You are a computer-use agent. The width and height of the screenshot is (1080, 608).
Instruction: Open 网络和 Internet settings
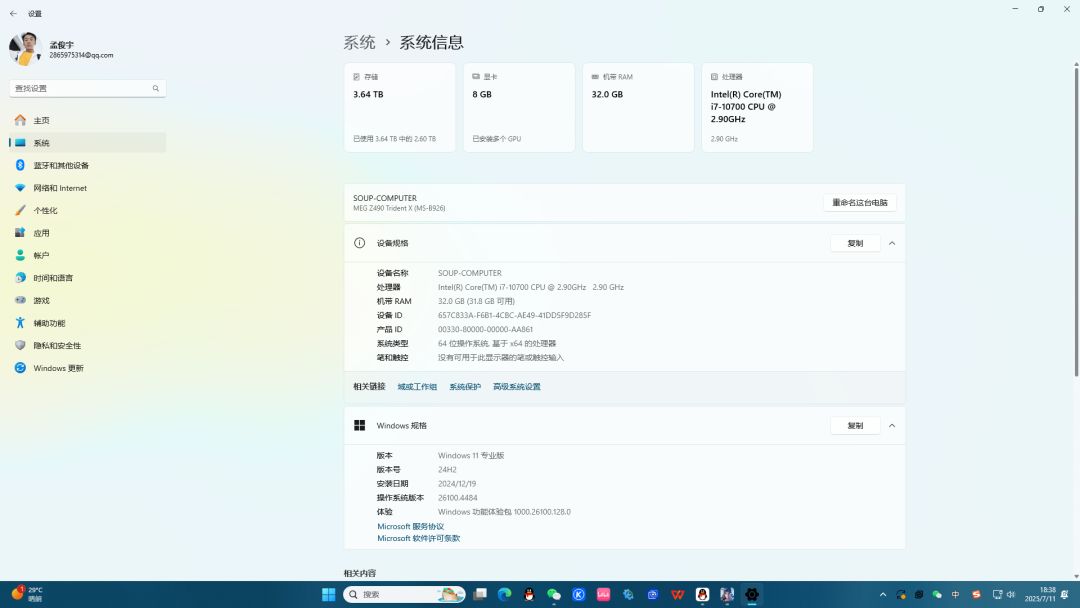pos(87,188)
